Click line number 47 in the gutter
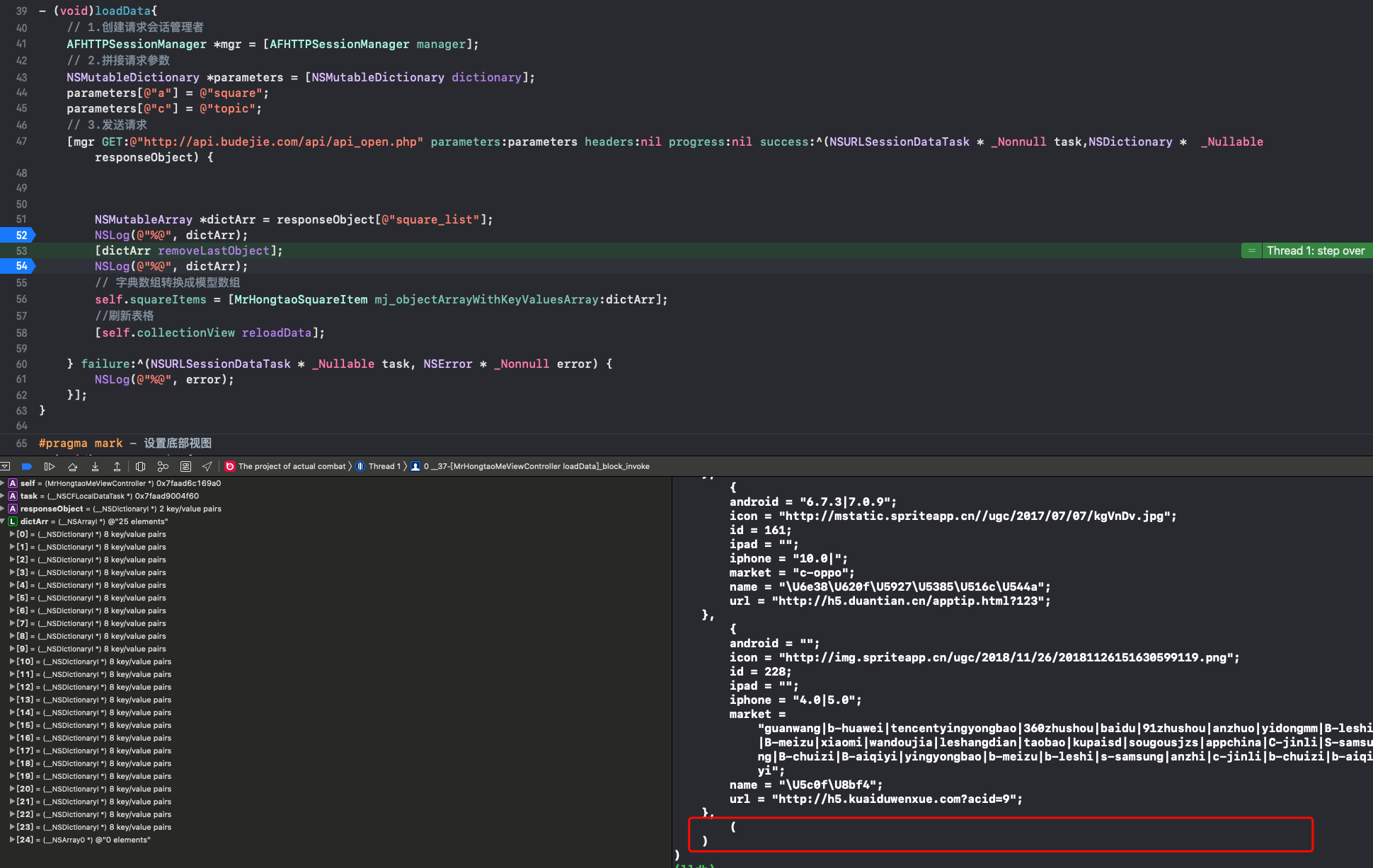The image size is (1373, 868). click(21, 141)
